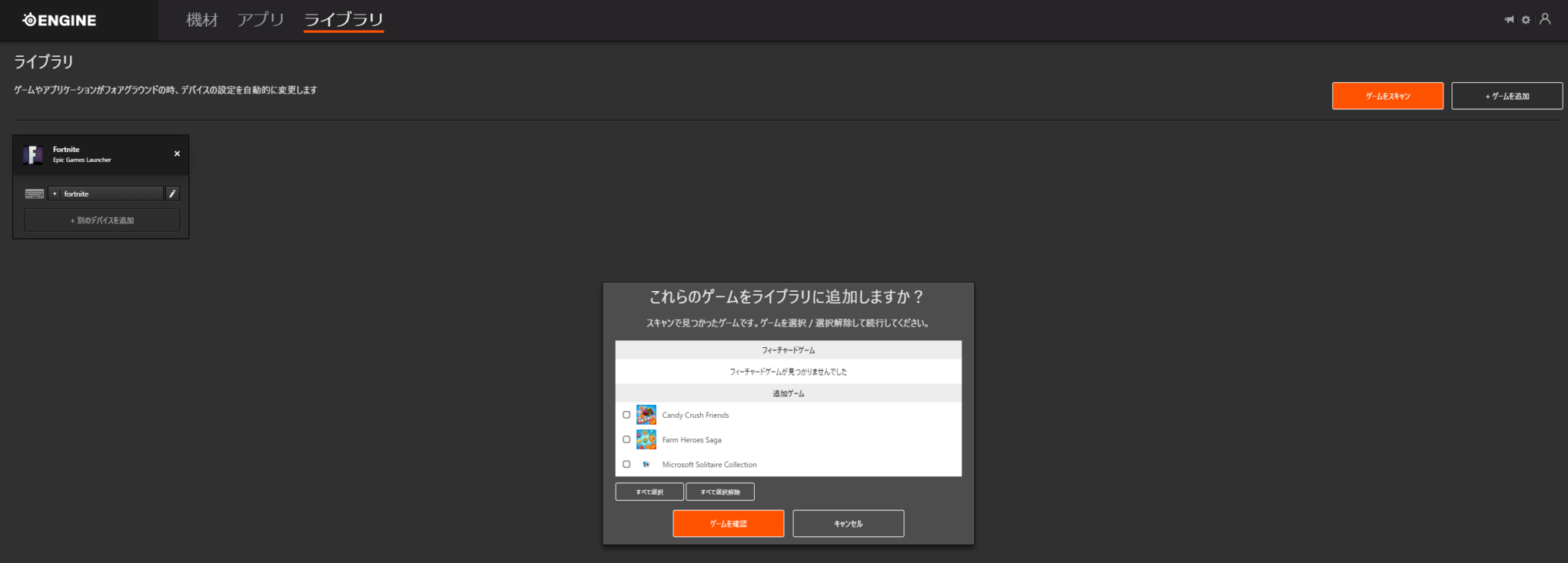Click the Candy Crush Friends game icon
The width and height of the screenshot is (1568, 563).
646,415
